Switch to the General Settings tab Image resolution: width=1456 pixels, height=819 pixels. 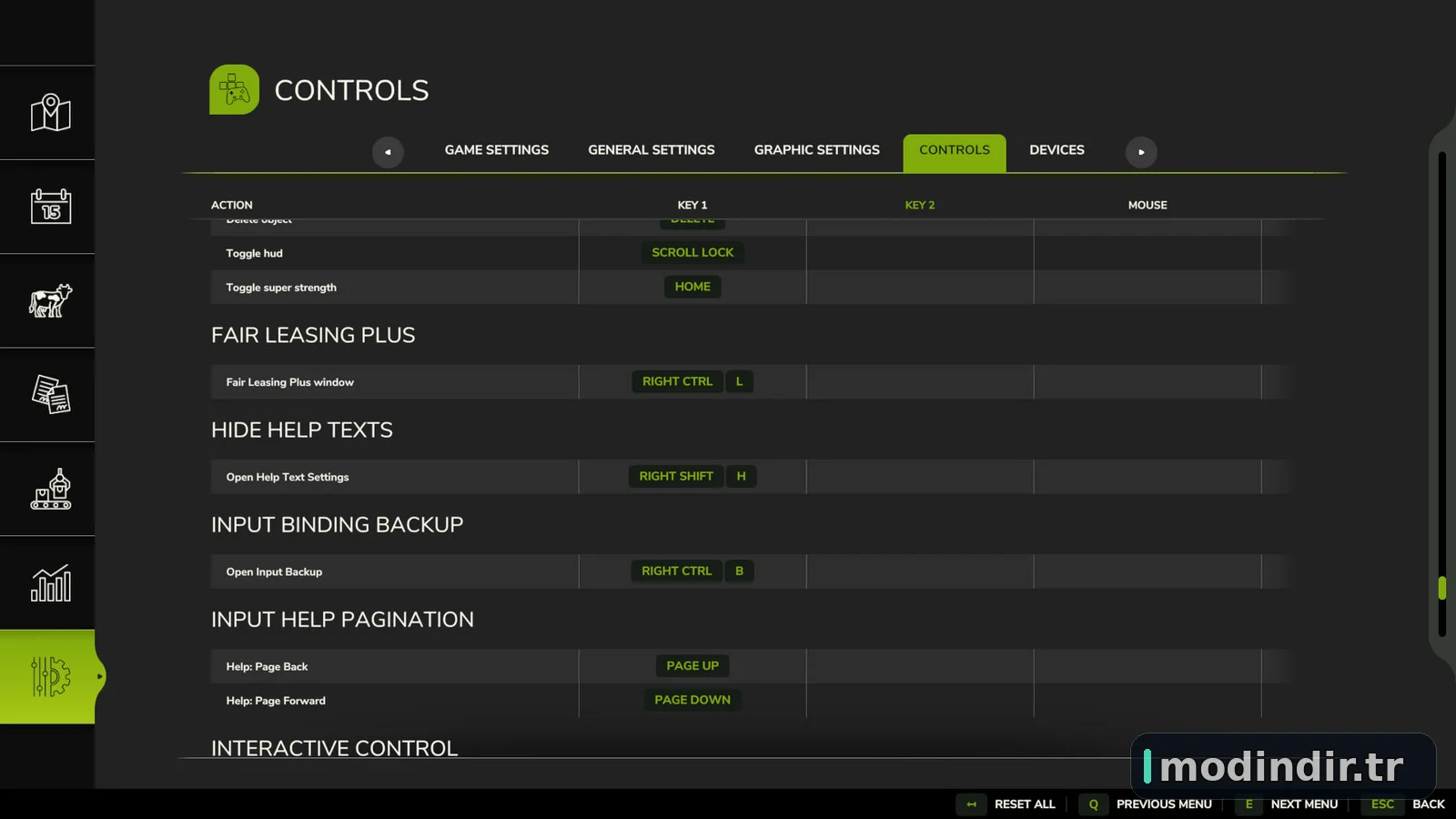(x=652, y=150)
